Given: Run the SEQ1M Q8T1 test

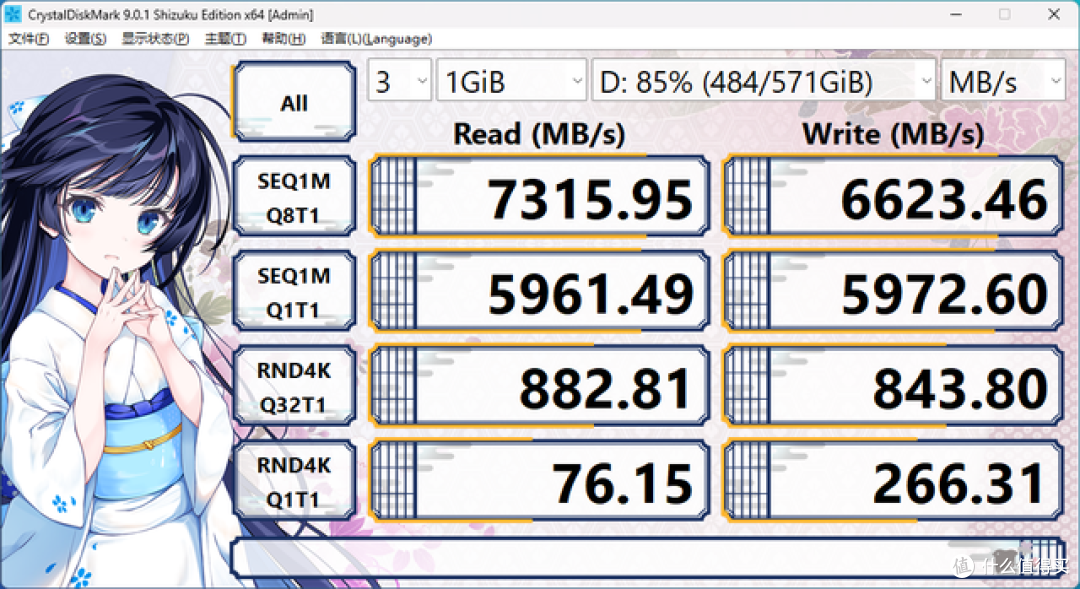Looking at the screenshot, I should pos(294,197).
